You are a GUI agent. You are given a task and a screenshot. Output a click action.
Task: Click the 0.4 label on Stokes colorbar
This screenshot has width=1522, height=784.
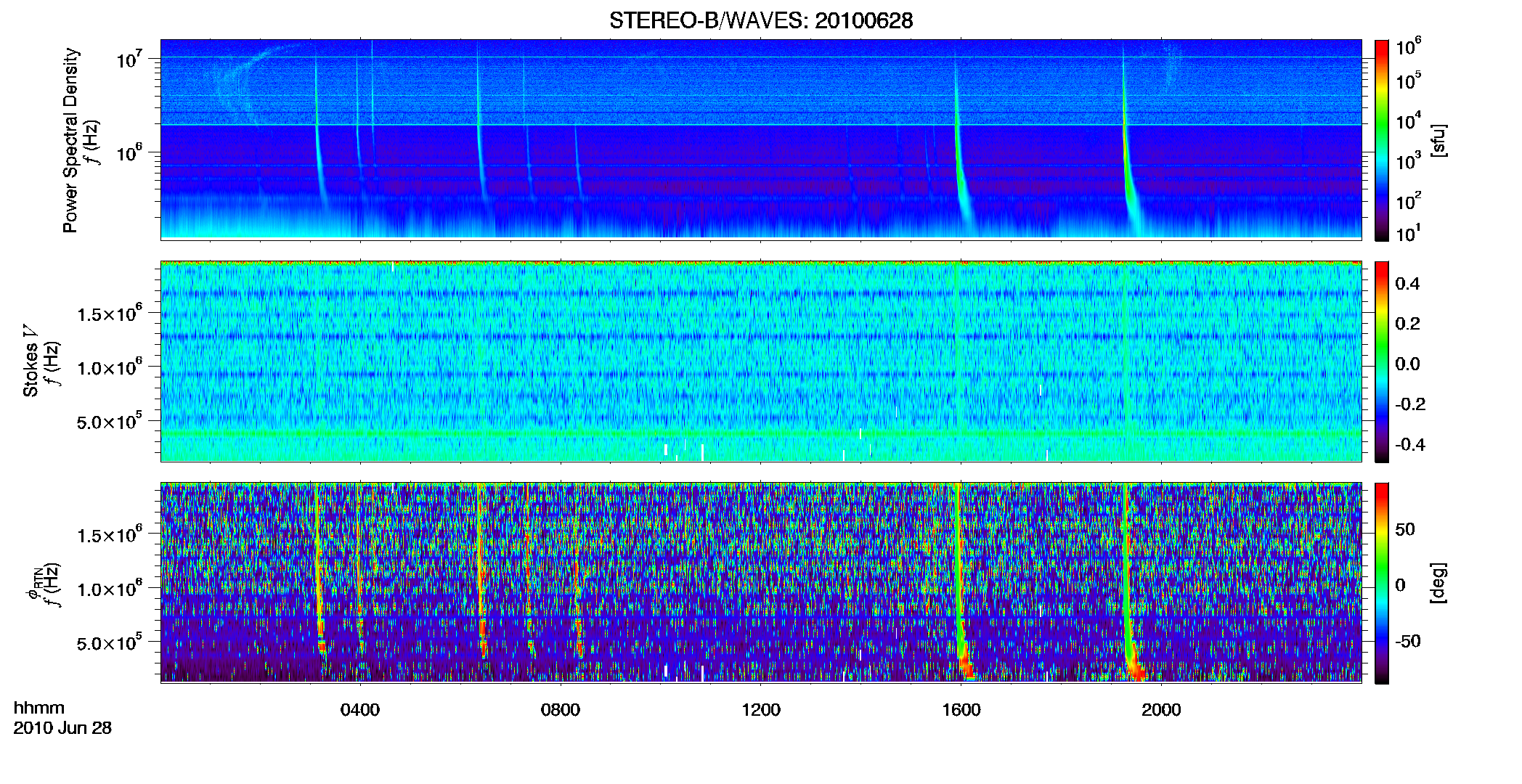click(1407, 284)
